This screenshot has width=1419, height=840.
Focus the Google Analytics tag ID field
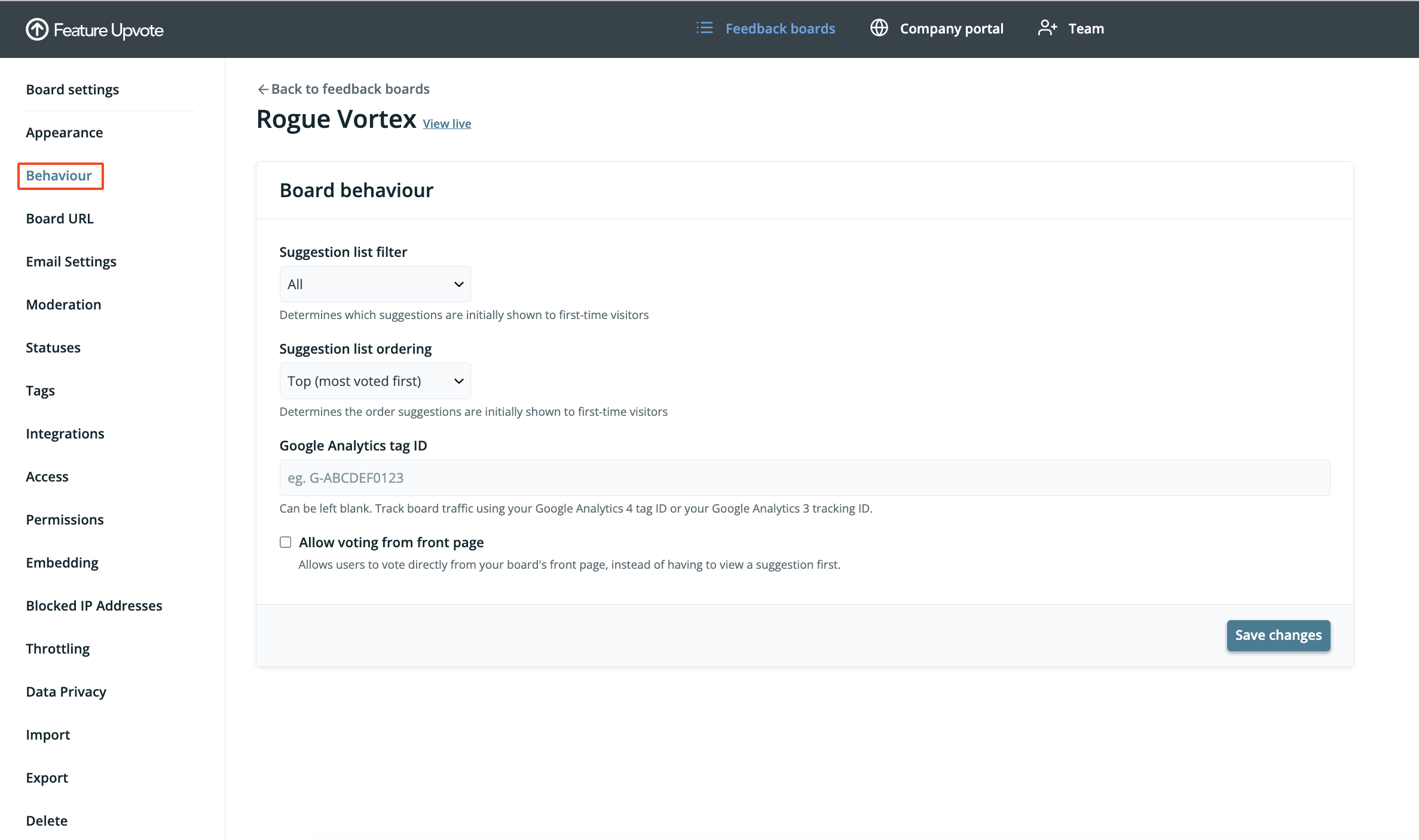tap(805, 478)
